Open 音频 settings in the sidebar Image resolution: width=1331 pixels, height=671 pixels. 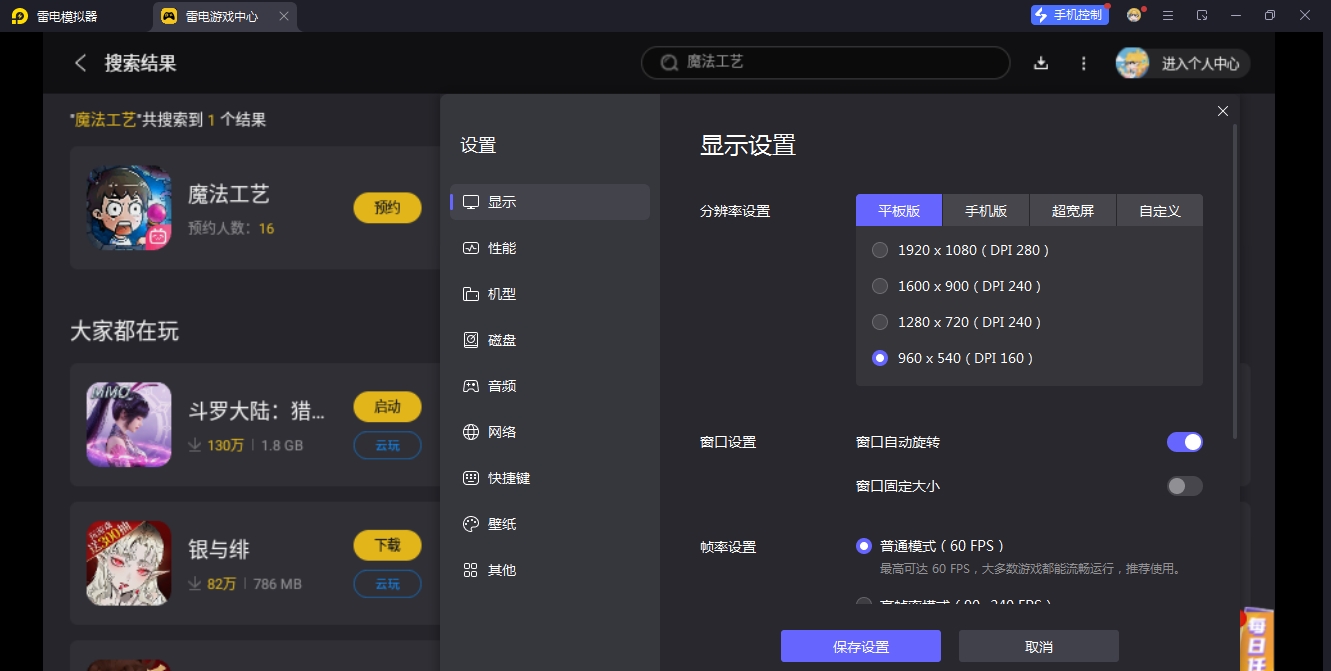[550, 386]
